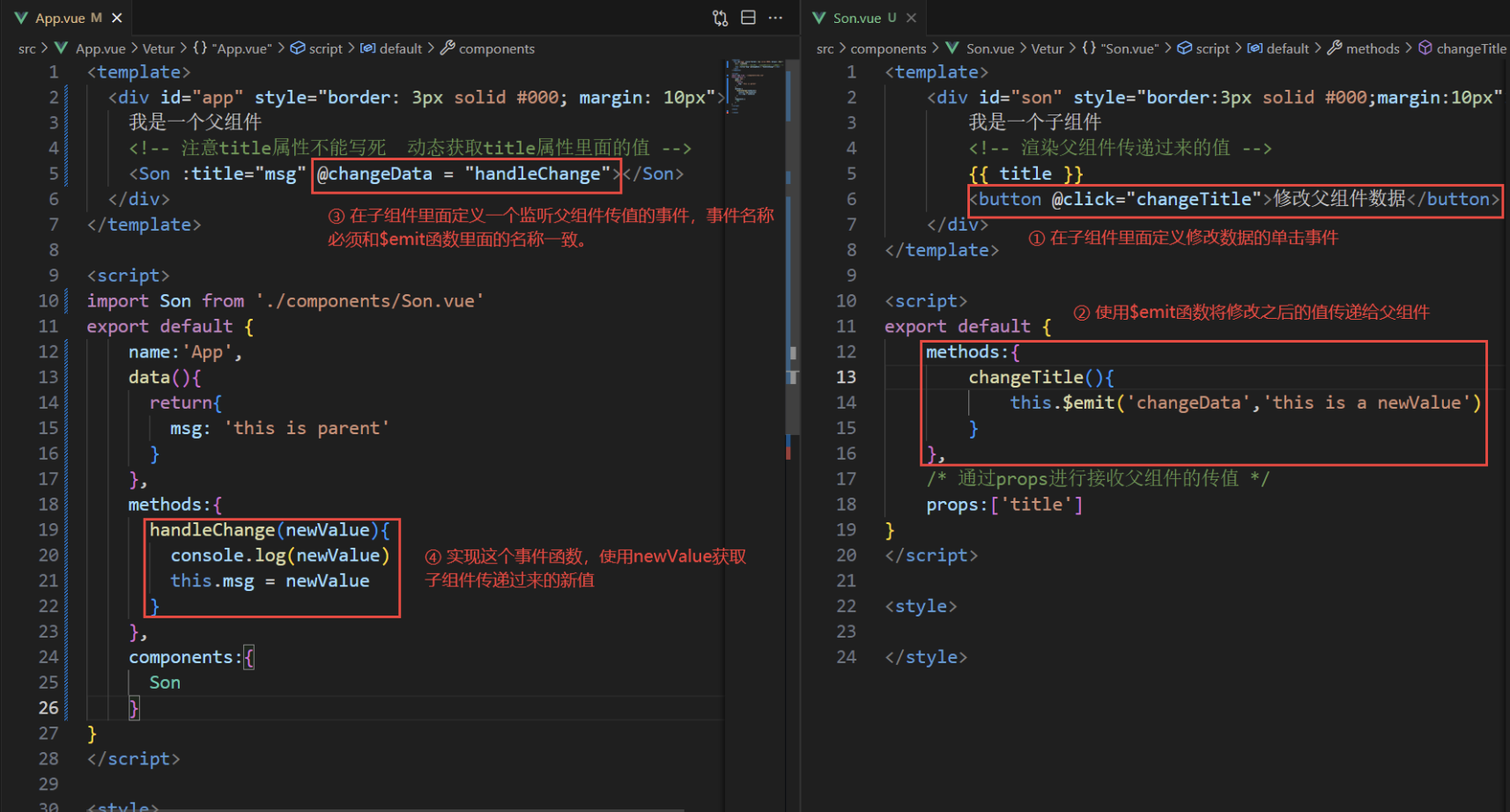The width and height of the screenshot is (1510, 812).
Task: Open Vetur breadcrumb in Son.vue pane
Action: (x=1047, y=48)
